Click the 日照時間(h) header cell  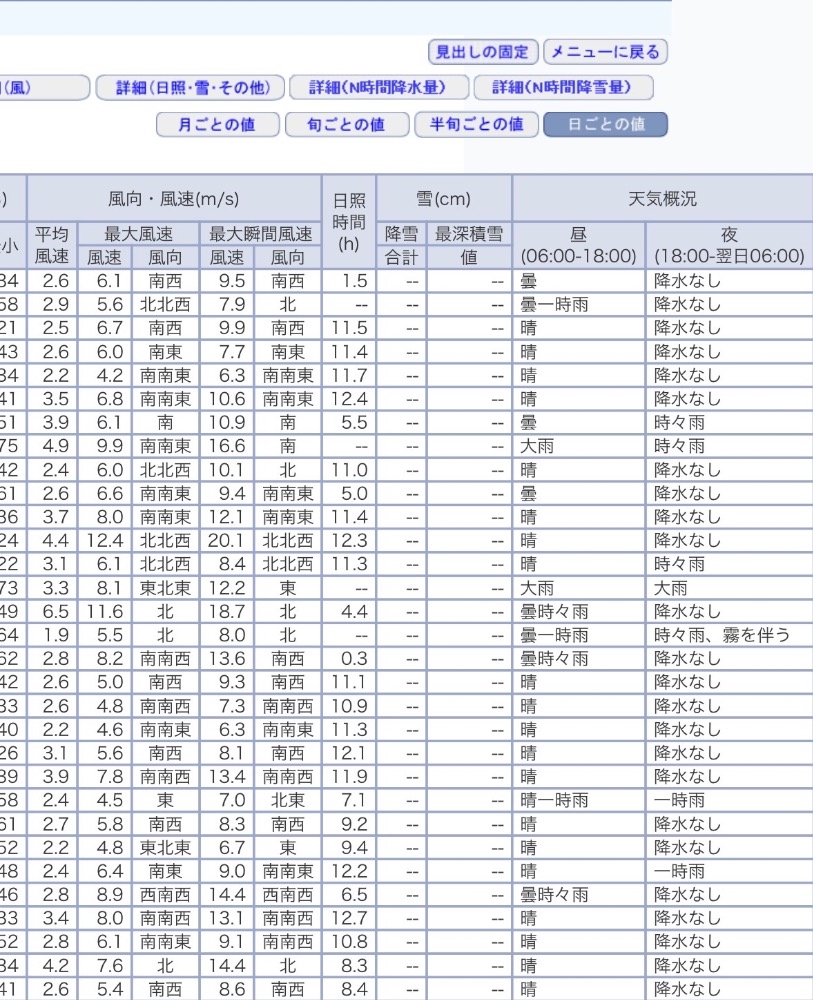click(348, 222)
